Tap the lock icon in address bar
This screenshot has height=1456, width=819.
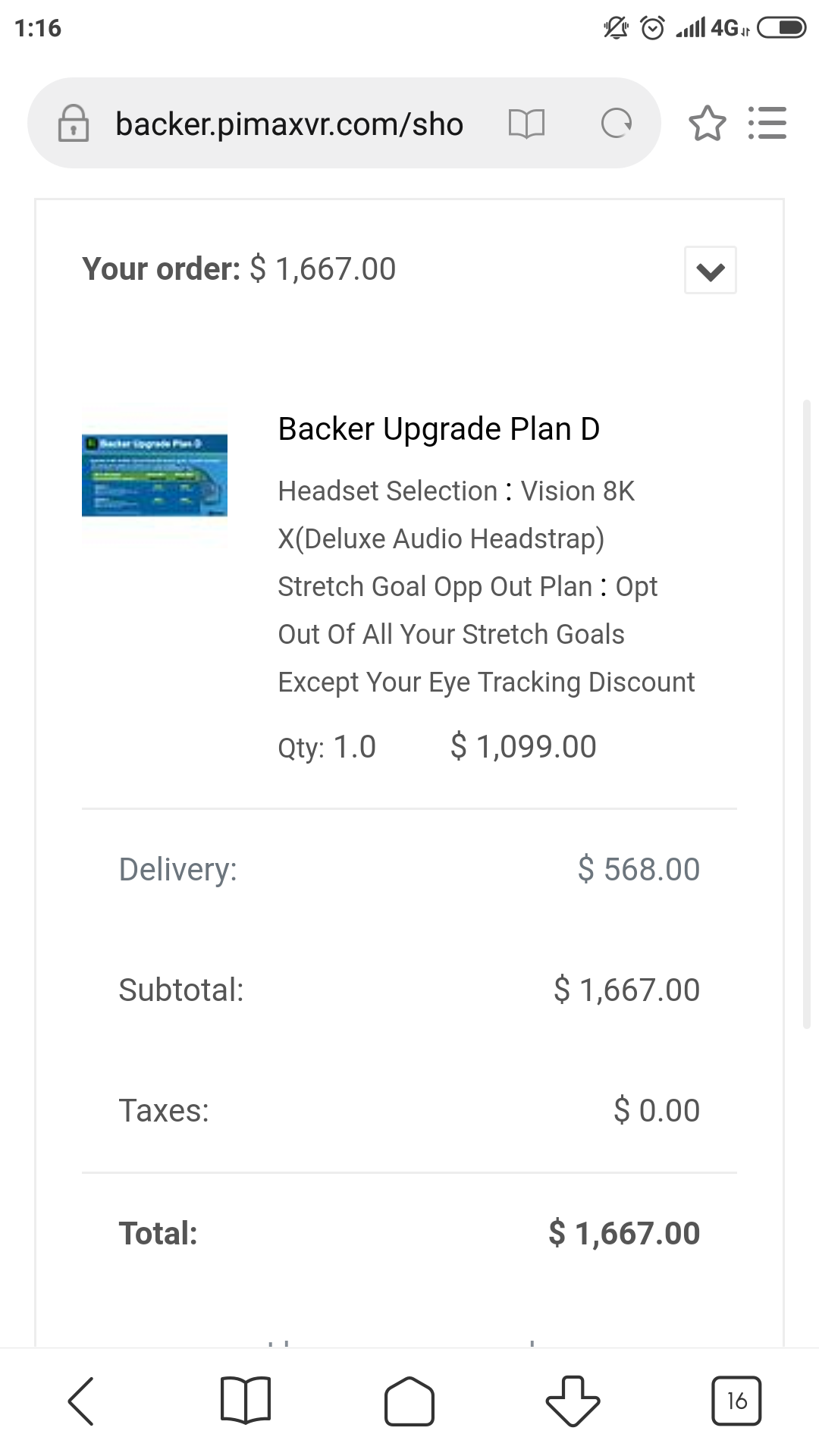click(x=74, y=123)
